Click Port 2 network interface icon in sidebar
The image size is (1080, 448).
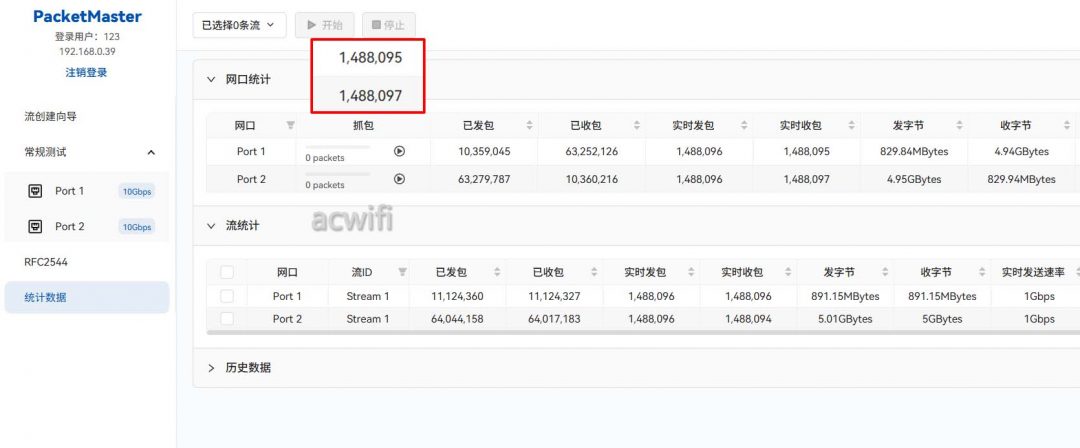35,226
